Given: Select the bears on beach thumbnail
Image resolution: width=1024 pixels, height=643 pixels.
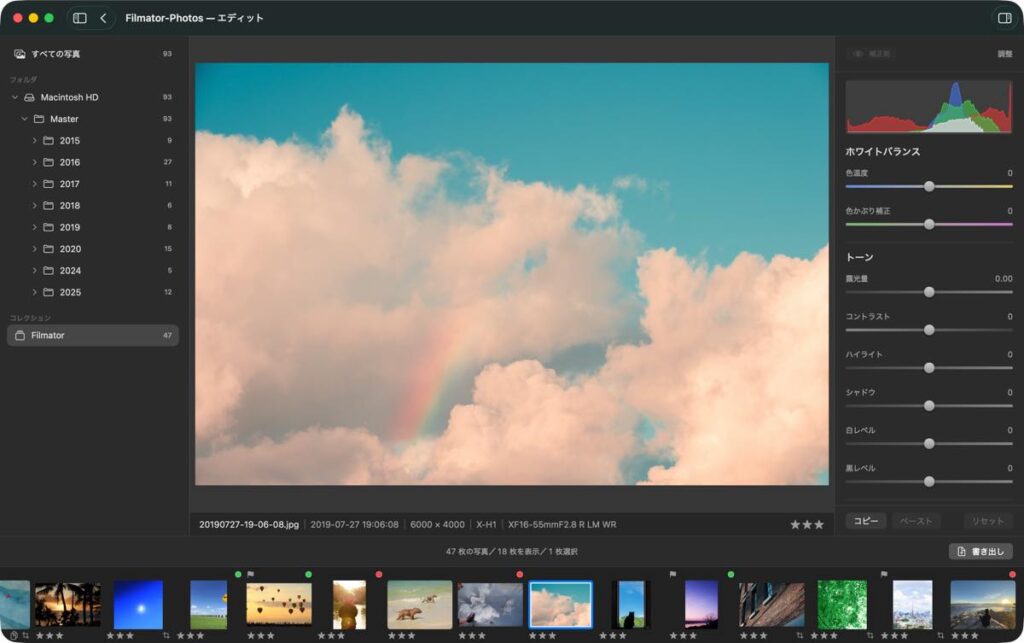Looking at the screenshot, I should point(419,604).
